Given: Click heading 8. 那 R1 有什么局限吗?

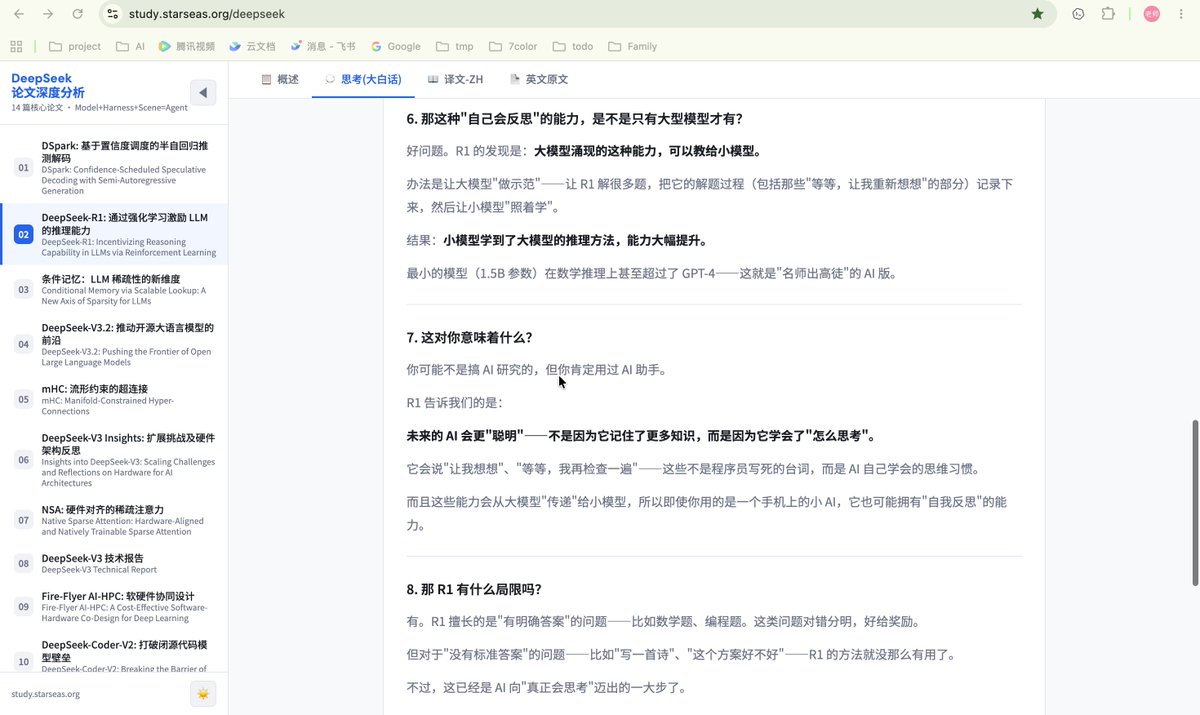Looking at the screenshot, I should (474, 589).
